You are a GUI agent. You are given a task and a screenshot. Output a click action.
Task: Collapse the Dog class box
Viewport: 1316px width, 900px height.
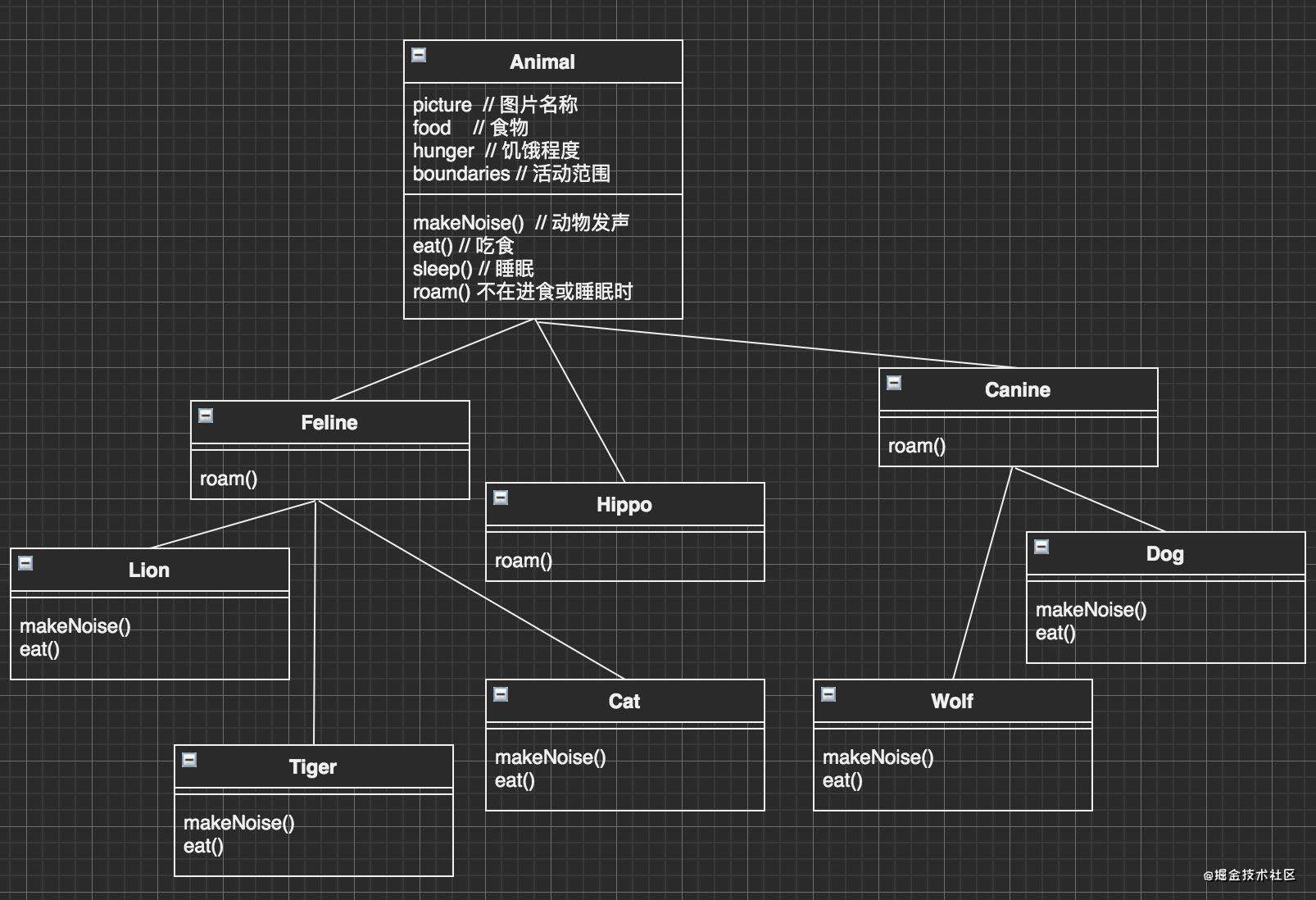pos(1041,547)
